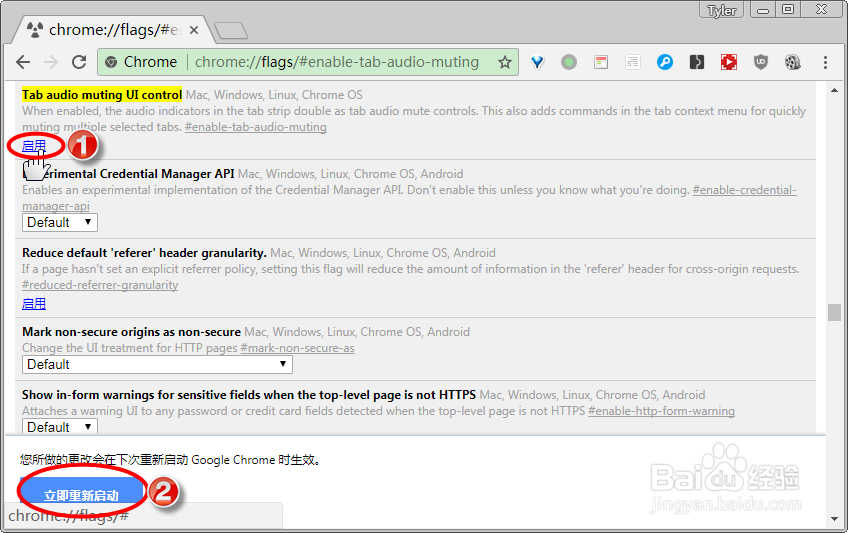This screenshot has height=533, width=848.
Task: Open Credential Manager API Default dropdown
Action: tap(59, 222)
